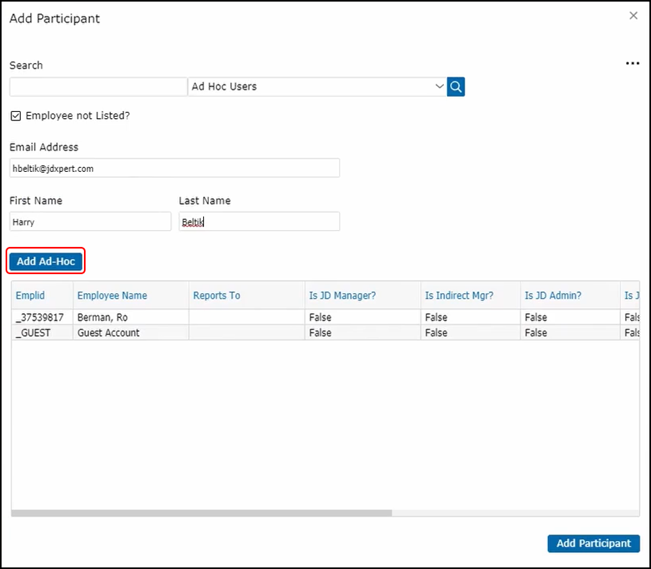Open the three-dots more options menu
Viewport: 651px width, 569px height.
click(x=632, y=64)
